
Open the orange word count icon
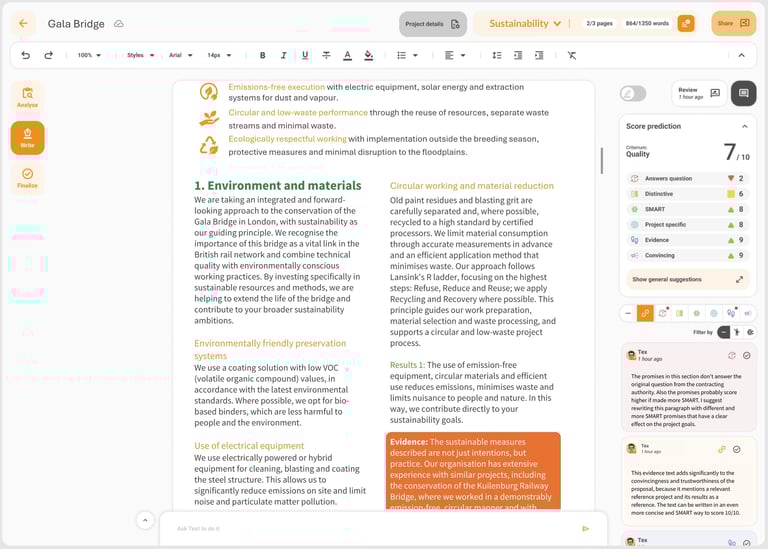[685, 23]
